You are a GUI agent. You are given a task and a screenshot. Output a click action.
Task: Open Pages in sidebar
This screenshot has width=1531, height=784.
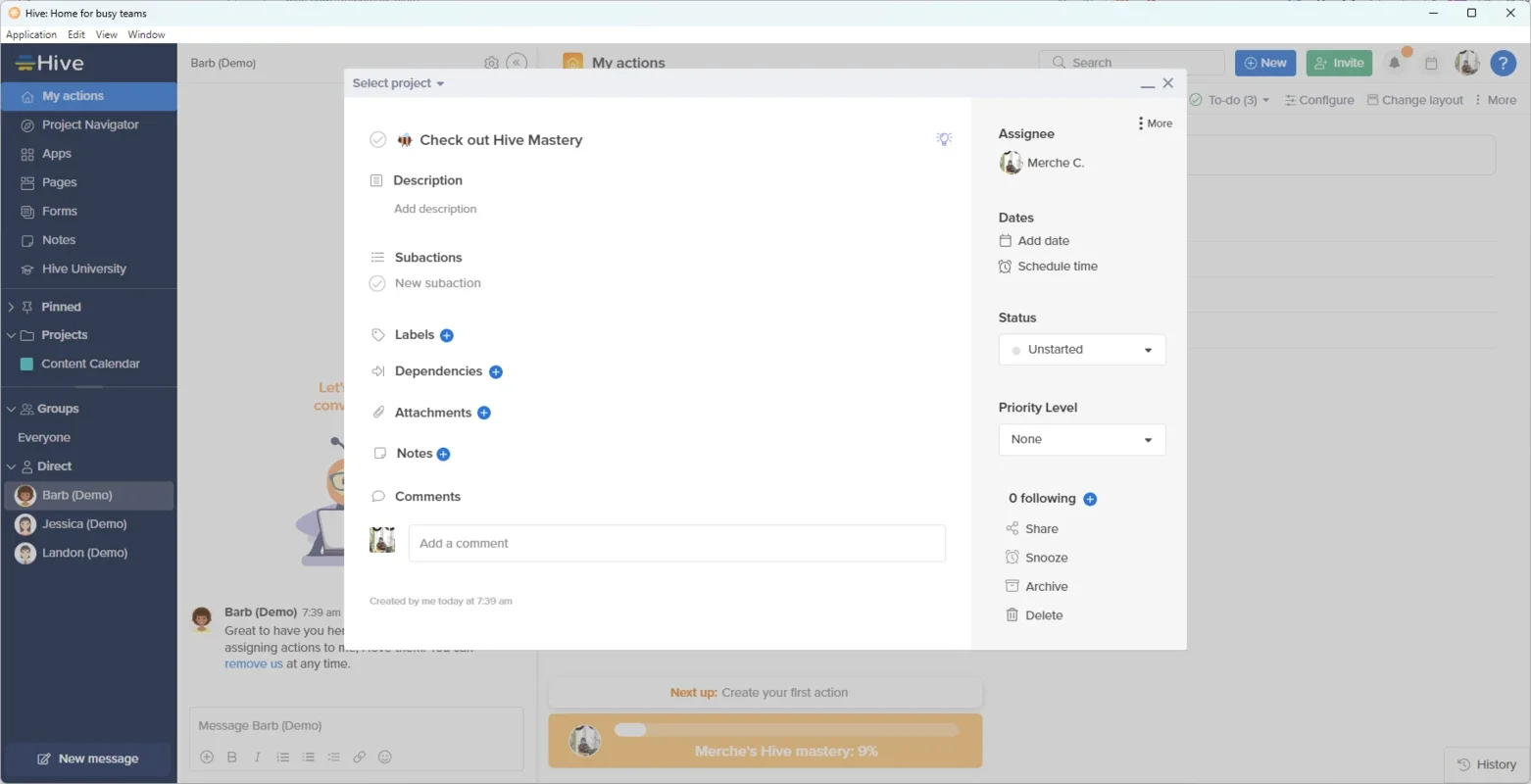pos(89,182)
